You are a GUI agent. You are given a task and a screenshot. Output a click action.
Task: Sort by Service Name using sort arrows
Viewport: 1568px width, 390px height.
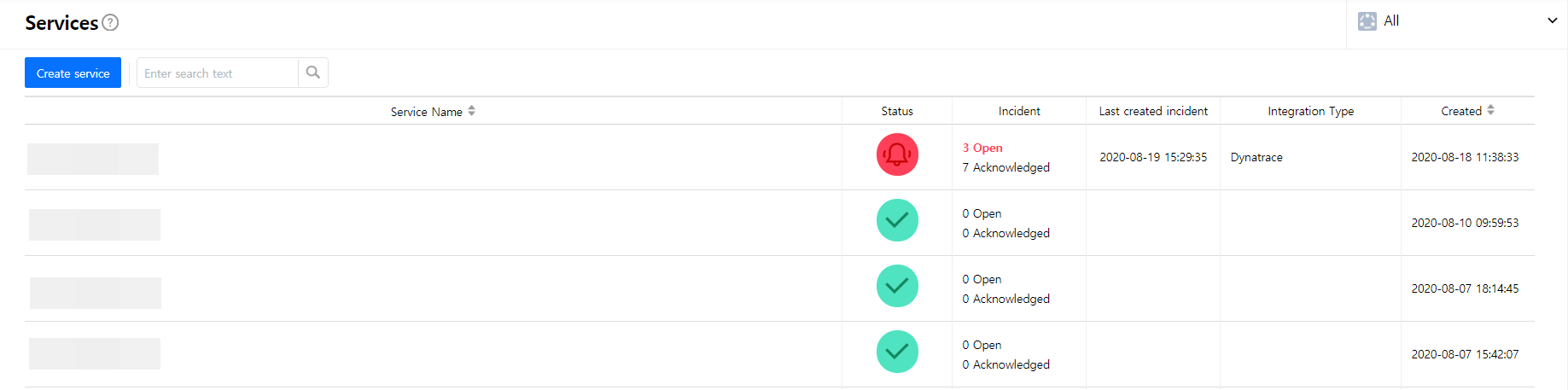pos(472,111)
